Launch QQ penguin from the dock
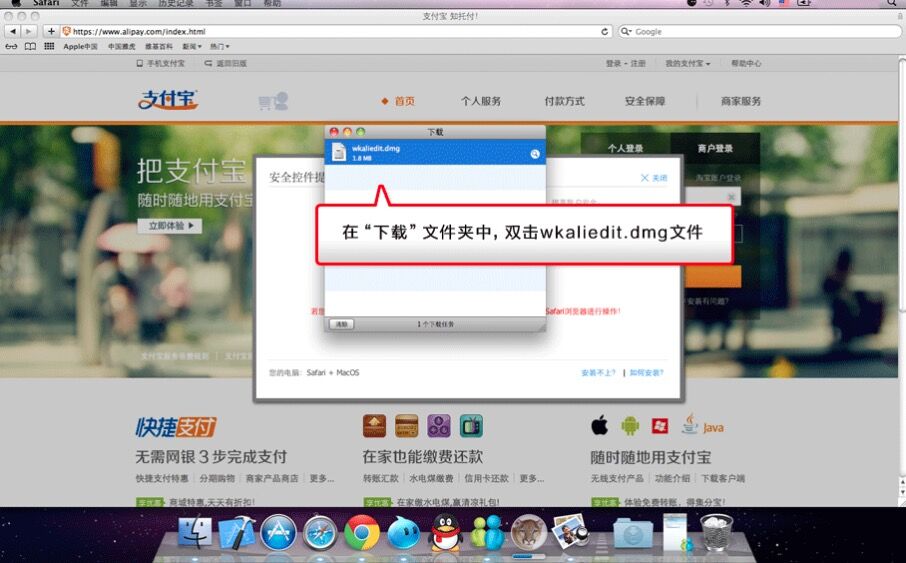The width and height of the screenshot is (906, 563). [x=445, y=532]
